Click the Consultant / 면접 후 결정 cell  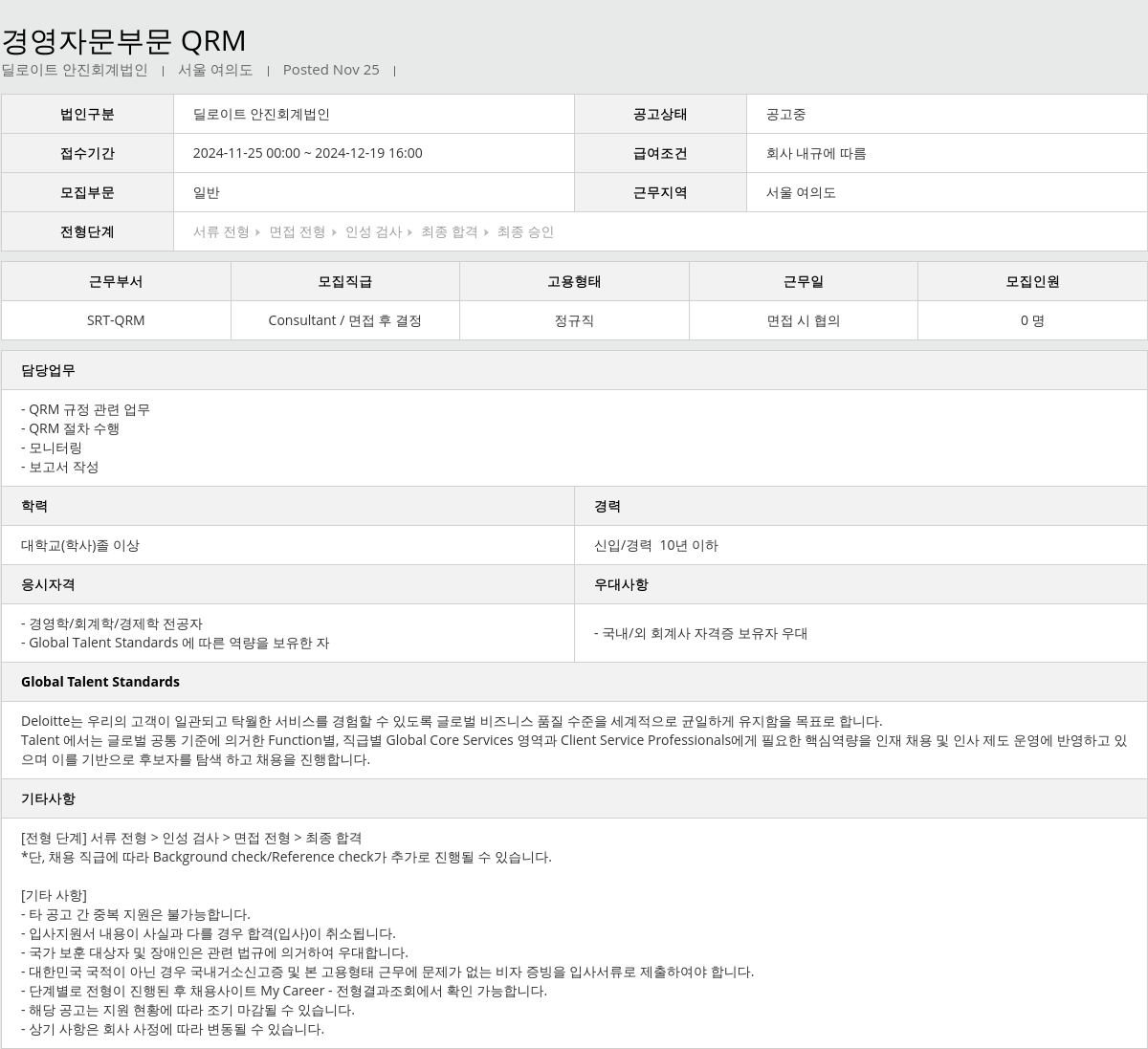pos(345,320)
